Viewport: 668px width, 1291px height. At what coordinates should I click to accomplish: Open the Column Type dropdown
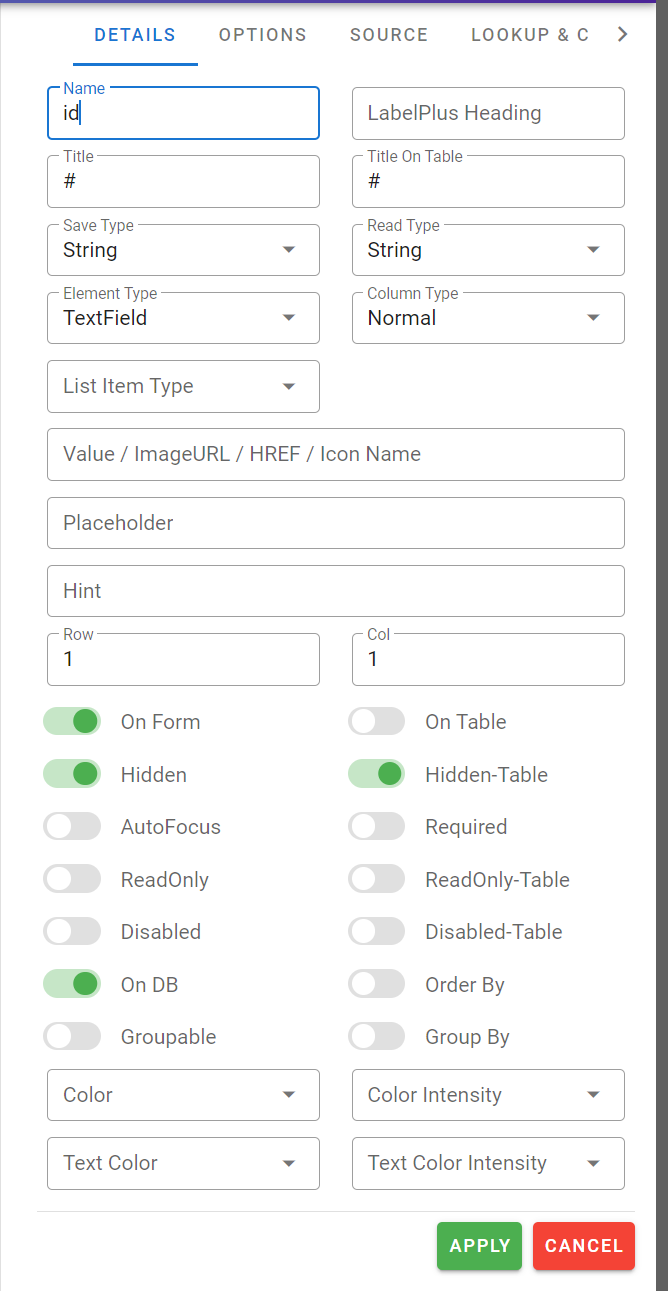pos(488,318)
